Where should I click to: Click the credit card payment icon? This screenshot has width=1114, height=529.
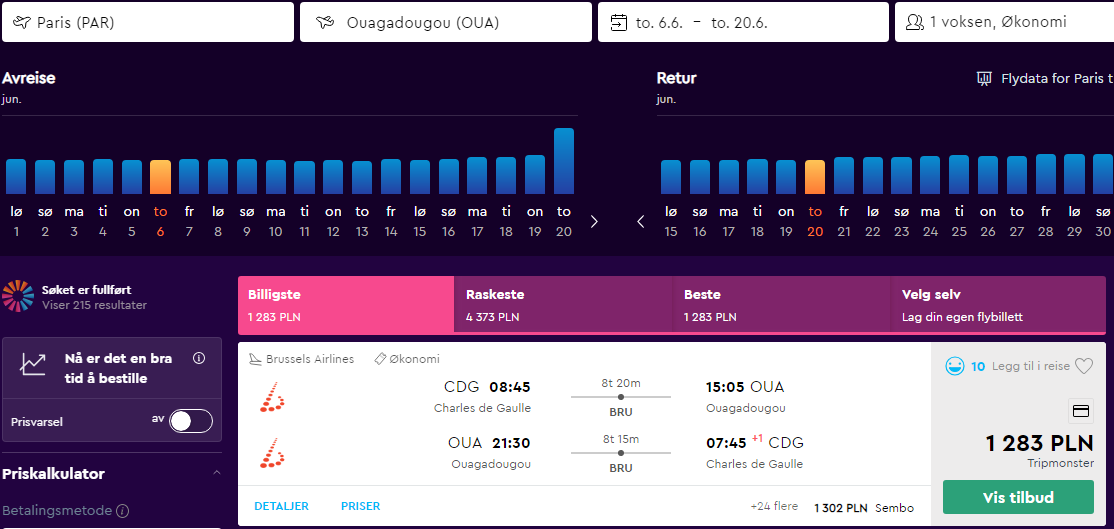pos(1081,410)
